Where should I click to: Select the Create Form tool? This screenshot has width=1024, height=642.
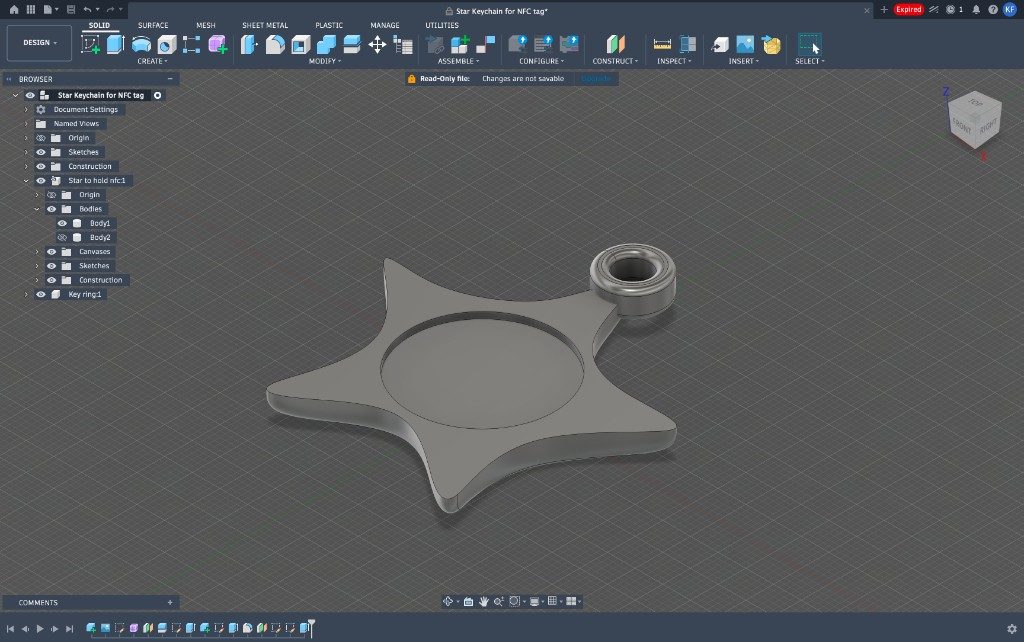(x=217, y=44)
